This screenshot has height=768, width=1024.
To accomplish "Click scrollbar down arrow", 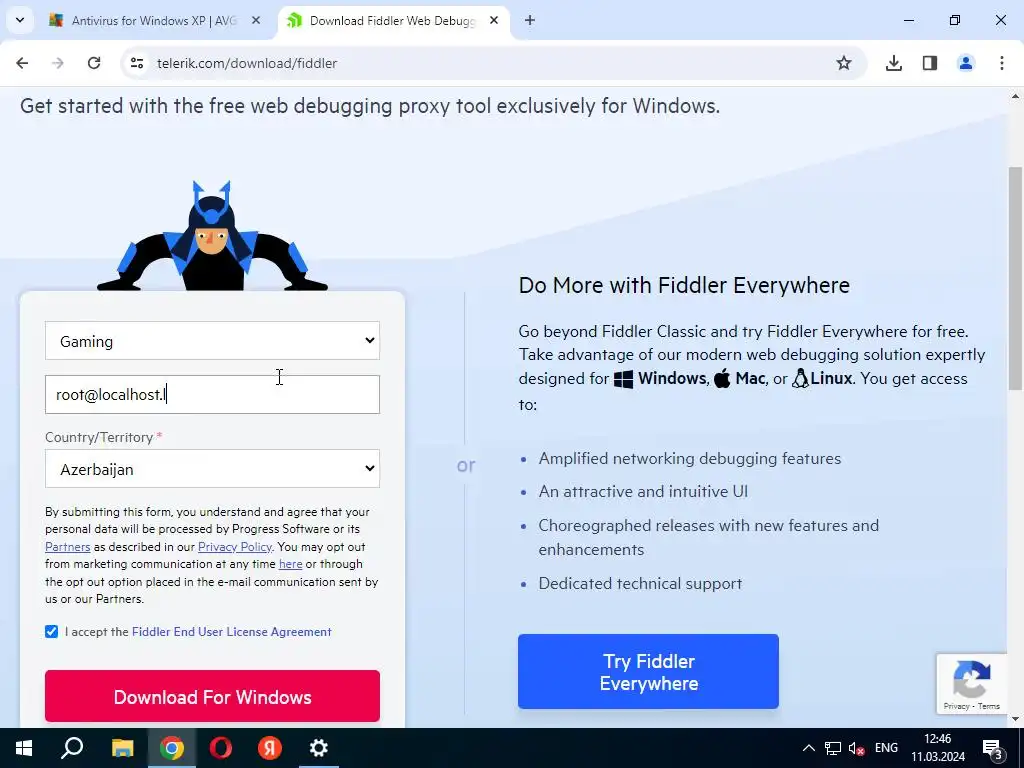I will click(1015, 719).
